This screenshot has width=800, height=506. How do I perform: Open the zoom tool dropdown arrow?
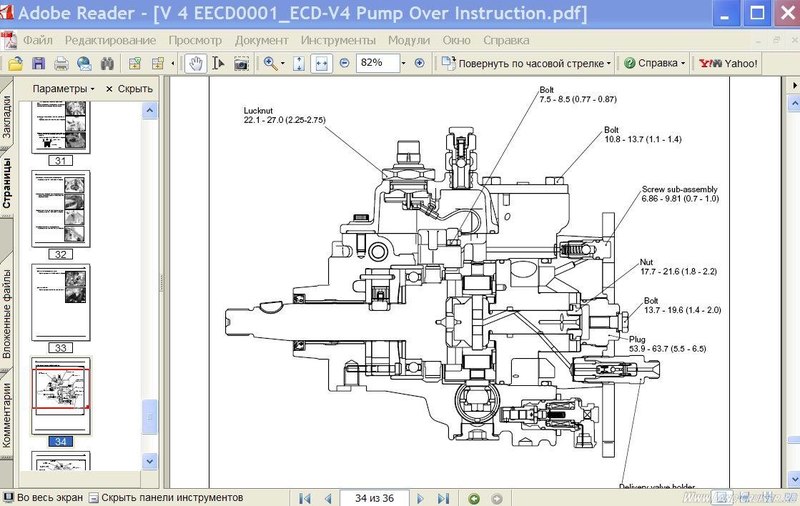tap(283, 64)
